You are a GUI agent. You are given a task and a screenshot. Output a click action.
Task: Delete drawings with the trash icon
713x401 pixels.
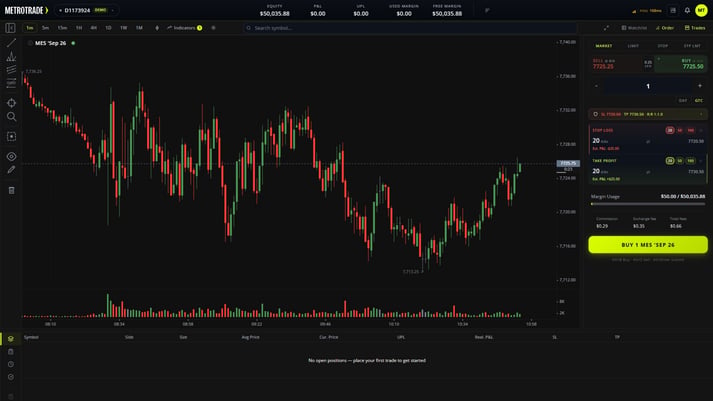tap(11, 190)
